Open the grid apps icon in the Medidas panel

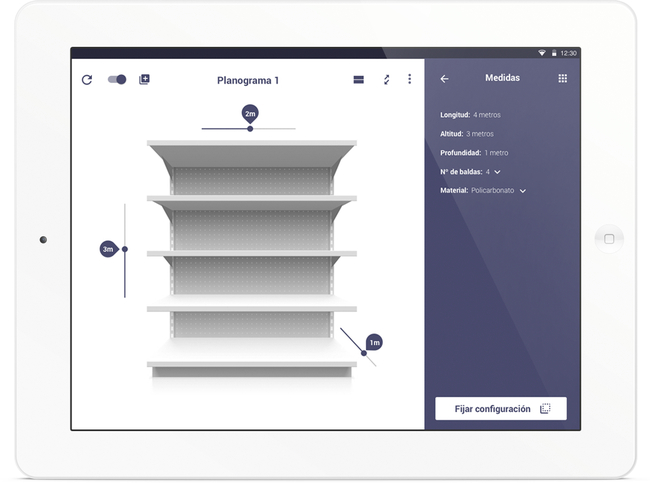563,78
